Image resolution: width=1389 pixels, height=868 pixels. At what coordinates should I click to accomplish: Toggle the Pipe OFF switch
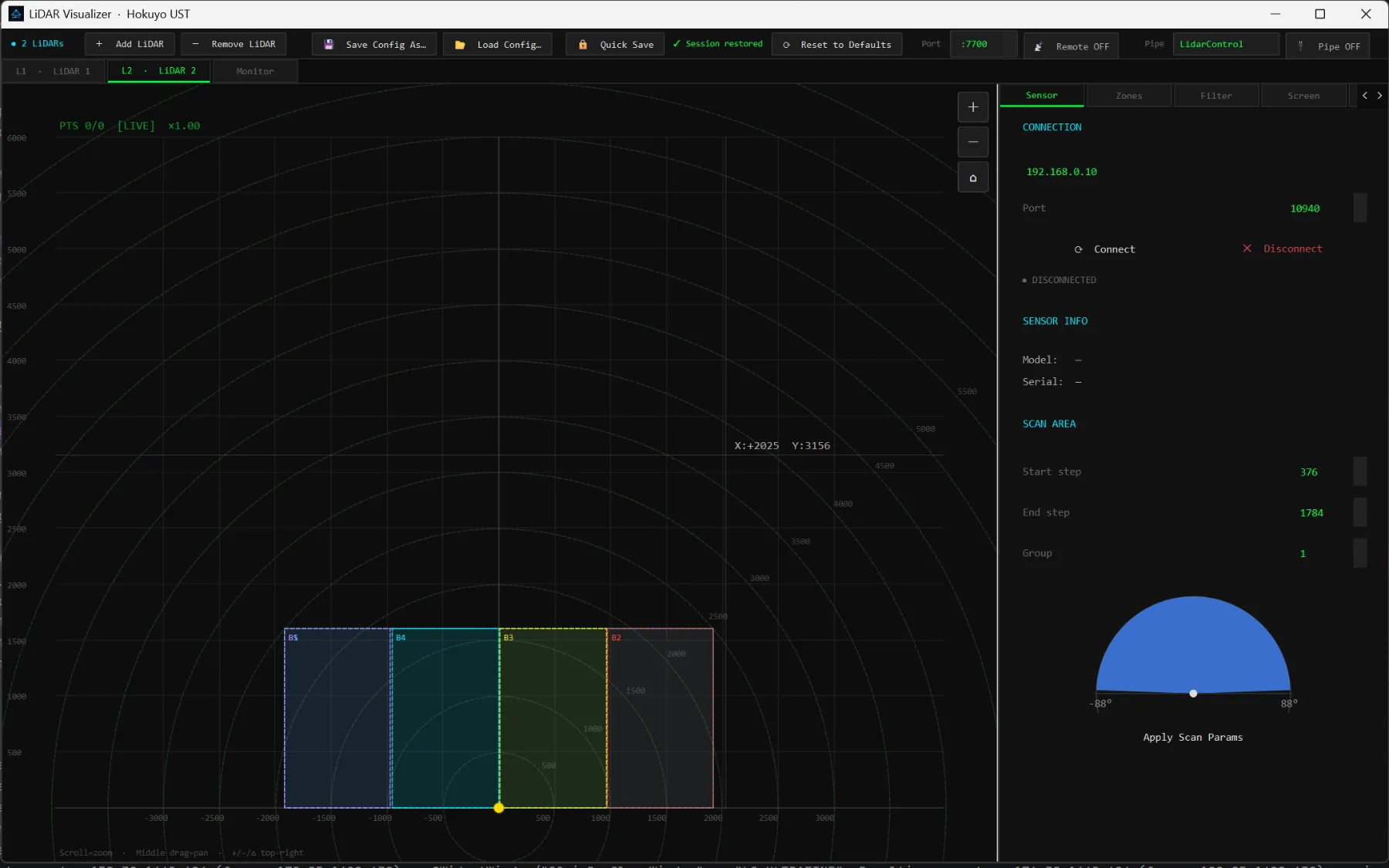click(x=1328, y=46)
